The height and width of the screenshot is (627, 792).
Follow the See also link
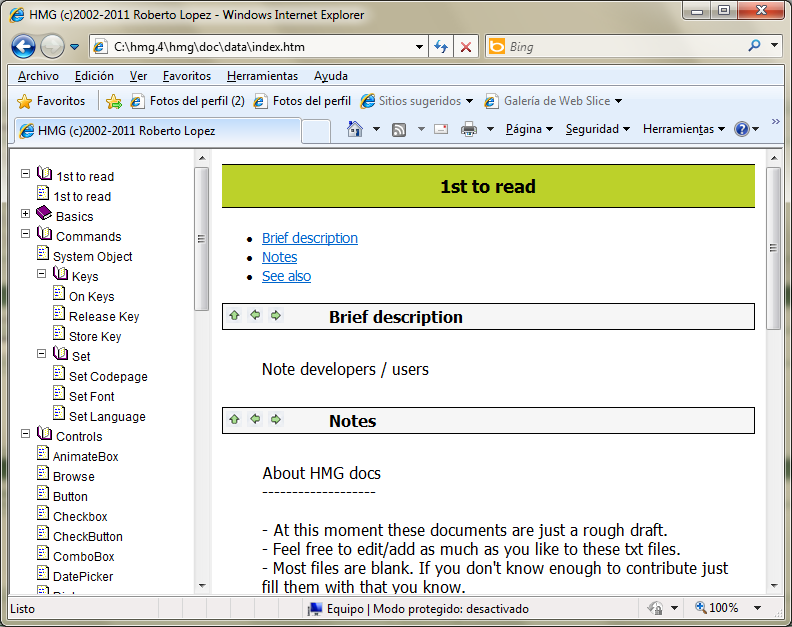pyautogui.click(x=286, y=276)
